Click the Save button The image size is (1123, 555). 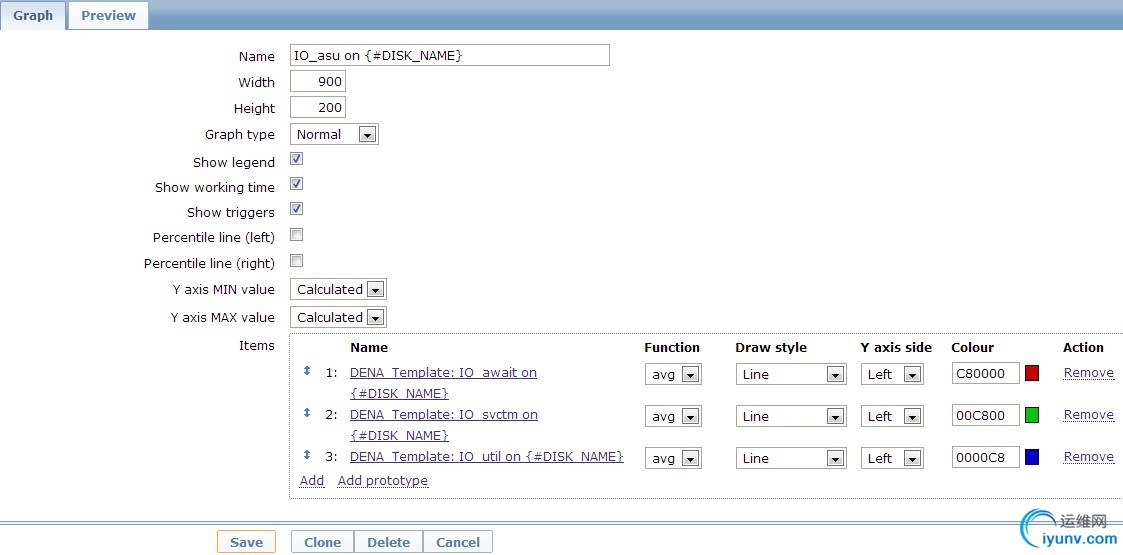click(x=246, y=542)
